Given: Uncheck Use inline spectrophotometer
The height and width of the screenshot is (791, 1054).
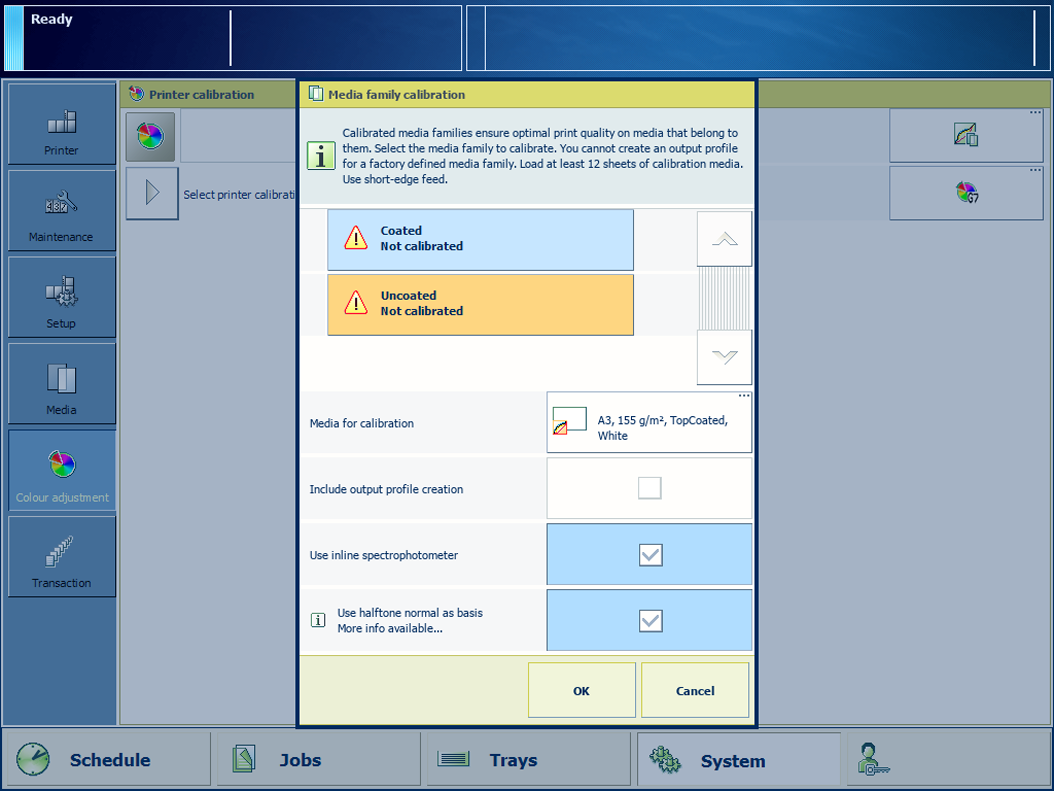Looking at the screenshot, I should pyautogui.click(x=650, y=555).
